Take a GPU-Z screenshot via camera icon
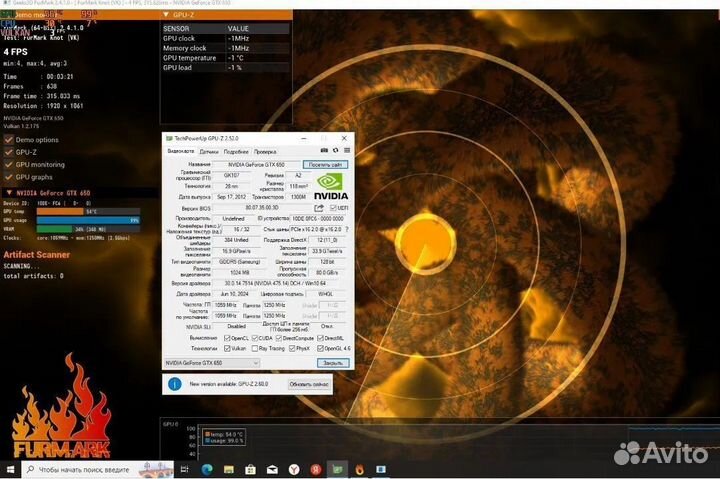Viewport: 720px width, 479px height. [x=324, y=150]
